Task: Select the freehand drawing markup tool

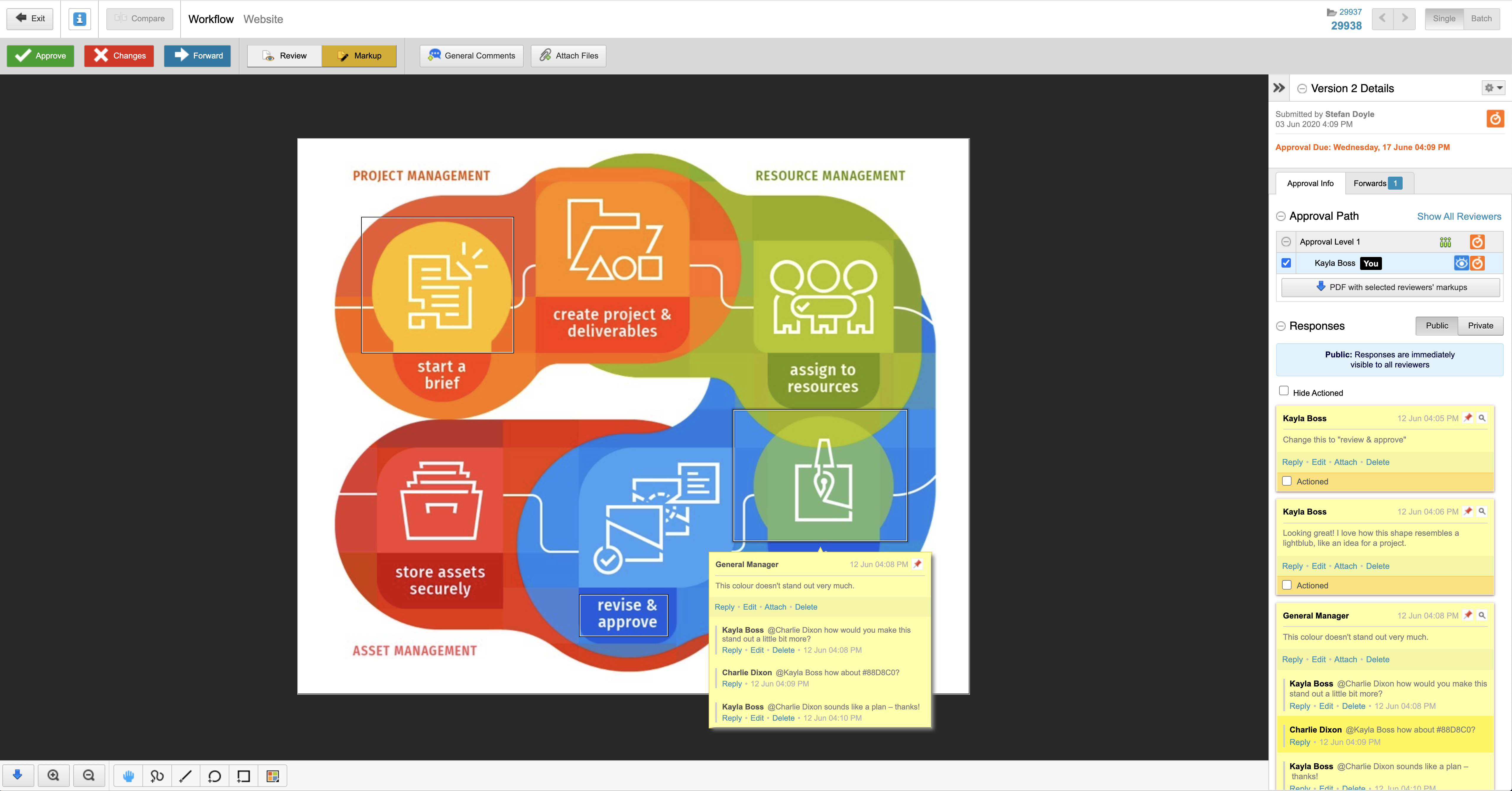Action: (157, 776)
